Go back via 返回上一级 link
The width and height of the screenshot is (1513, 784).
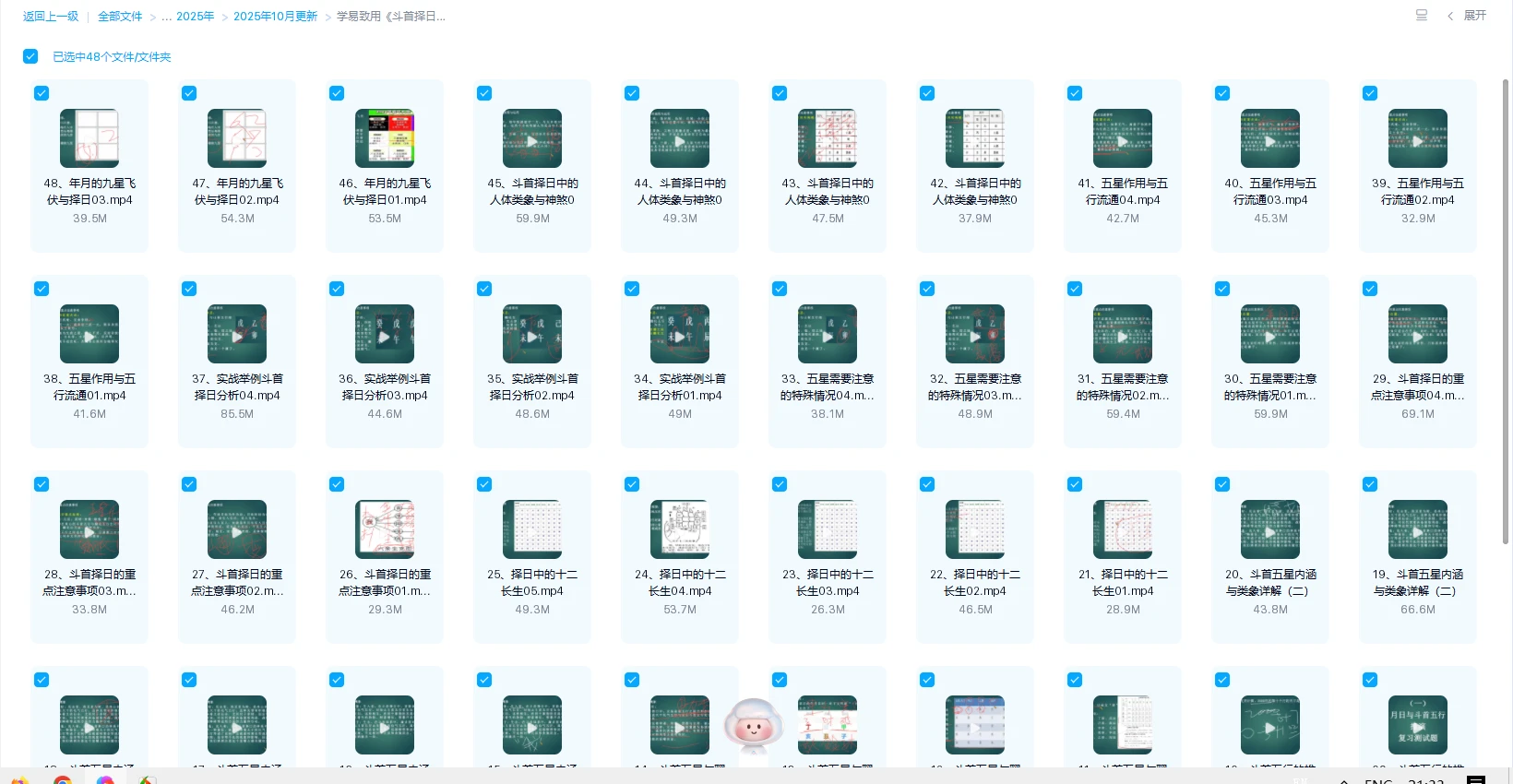[51, 17]
